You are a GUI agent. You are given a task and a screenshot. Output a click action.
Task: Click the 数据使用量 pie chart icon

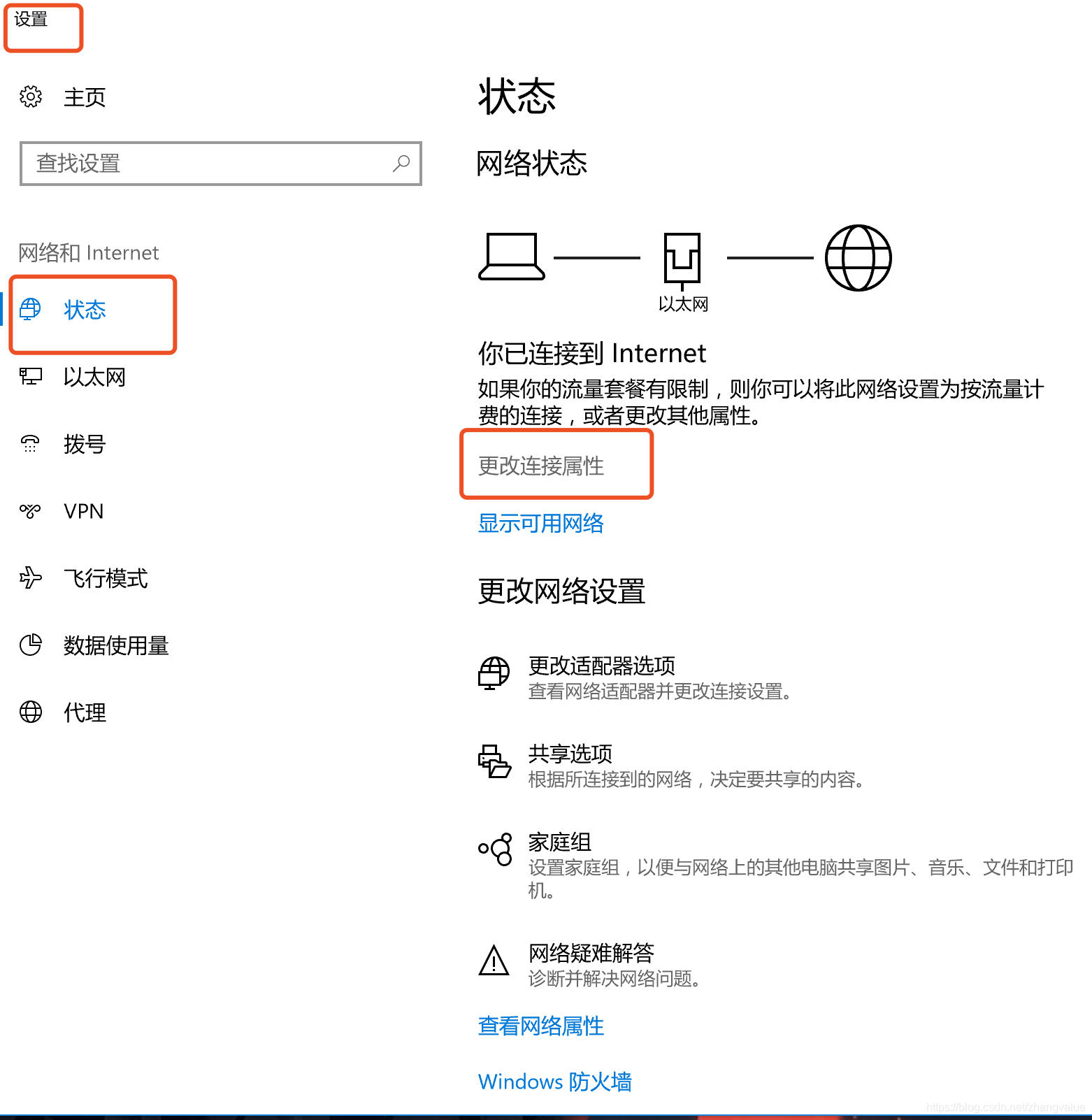(x=31, y=645)
